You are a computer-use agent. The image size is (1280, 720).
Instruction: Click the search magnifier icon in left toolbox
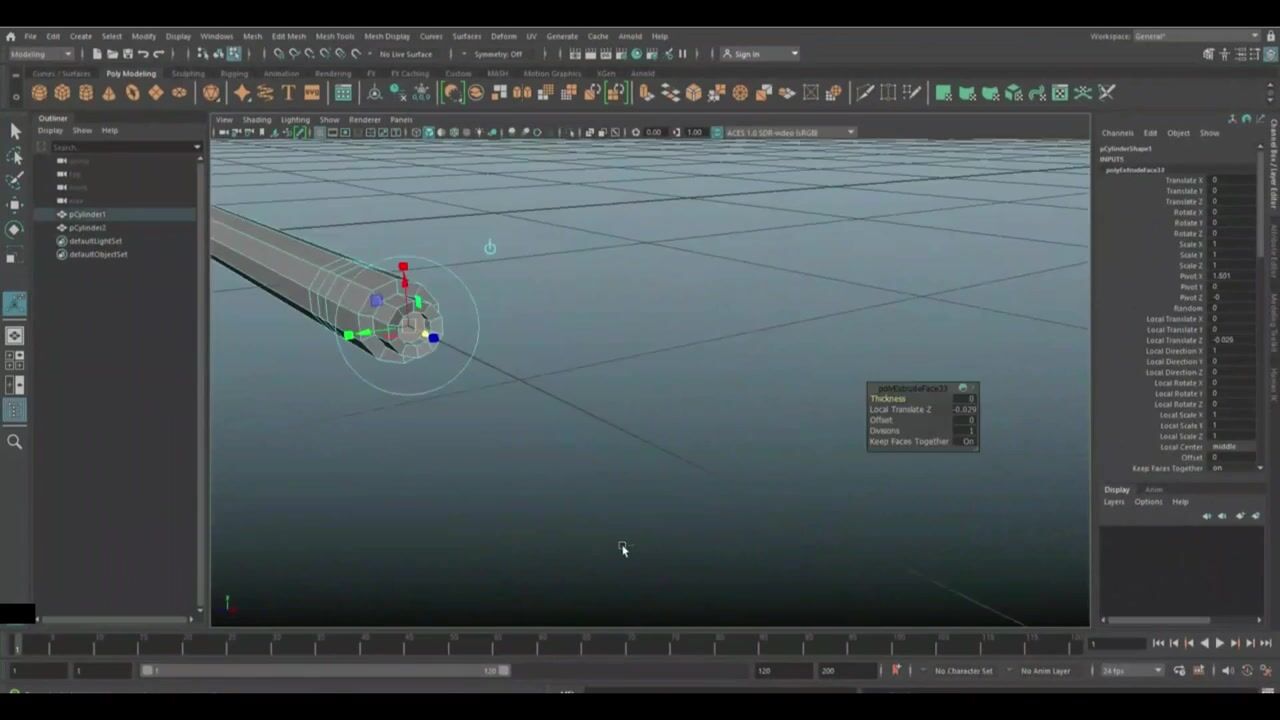click(15, 441)
